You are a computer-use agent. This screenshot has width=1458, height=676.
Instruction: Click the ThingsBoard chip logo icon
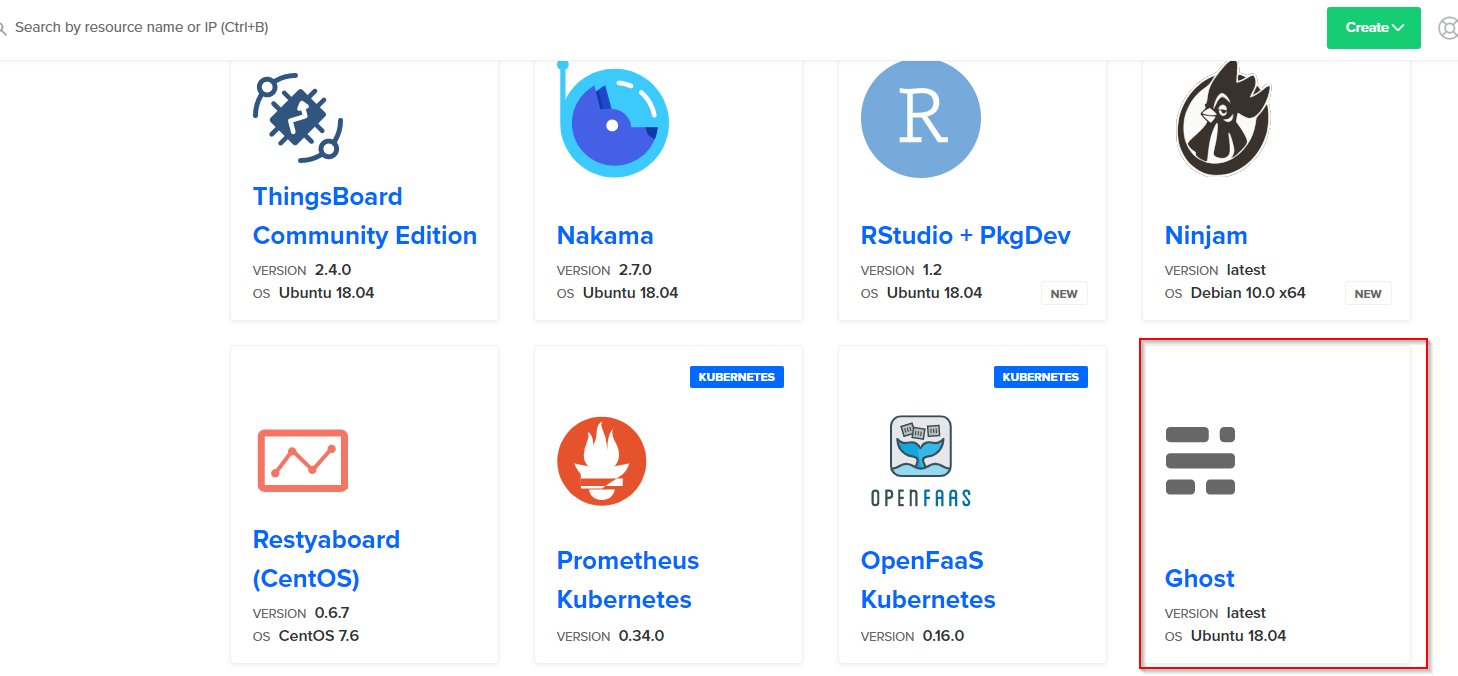[298, 116]
